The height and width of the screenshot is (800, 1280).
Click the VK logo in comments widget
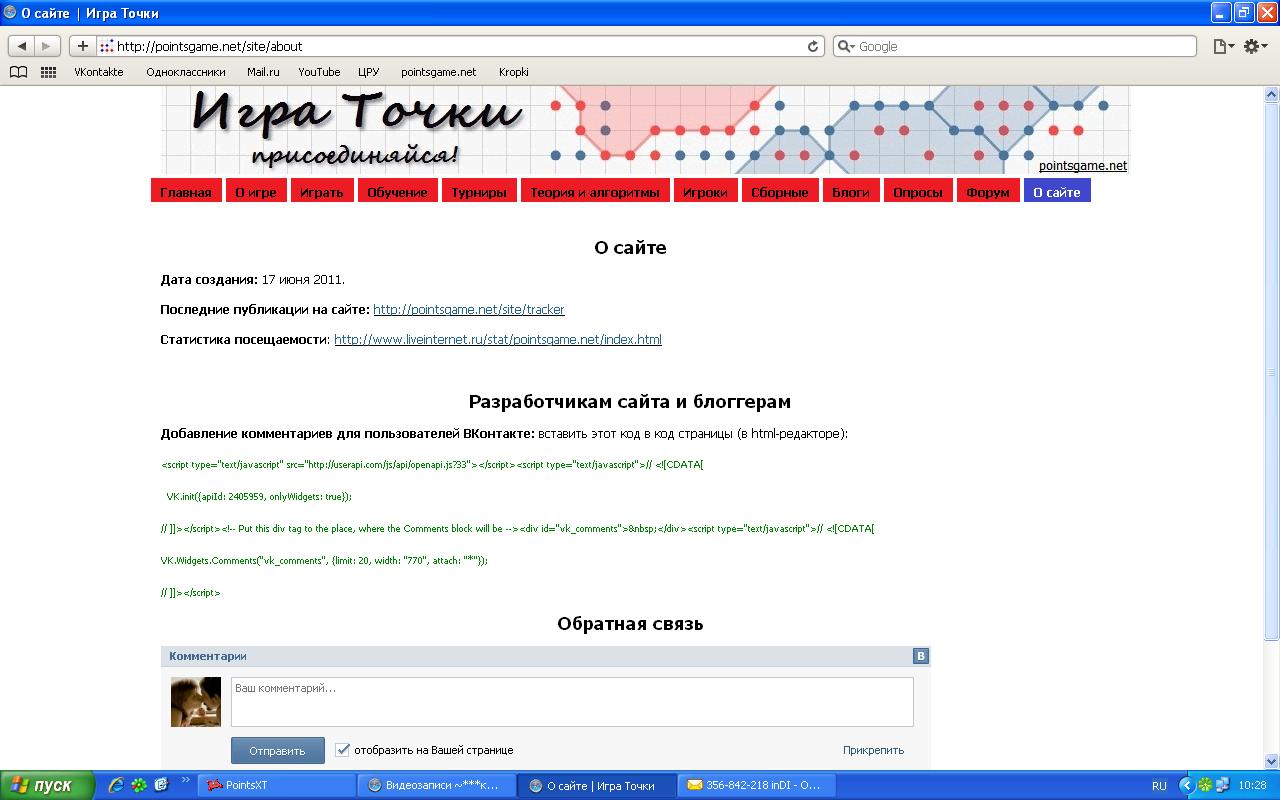pos(921,656)
